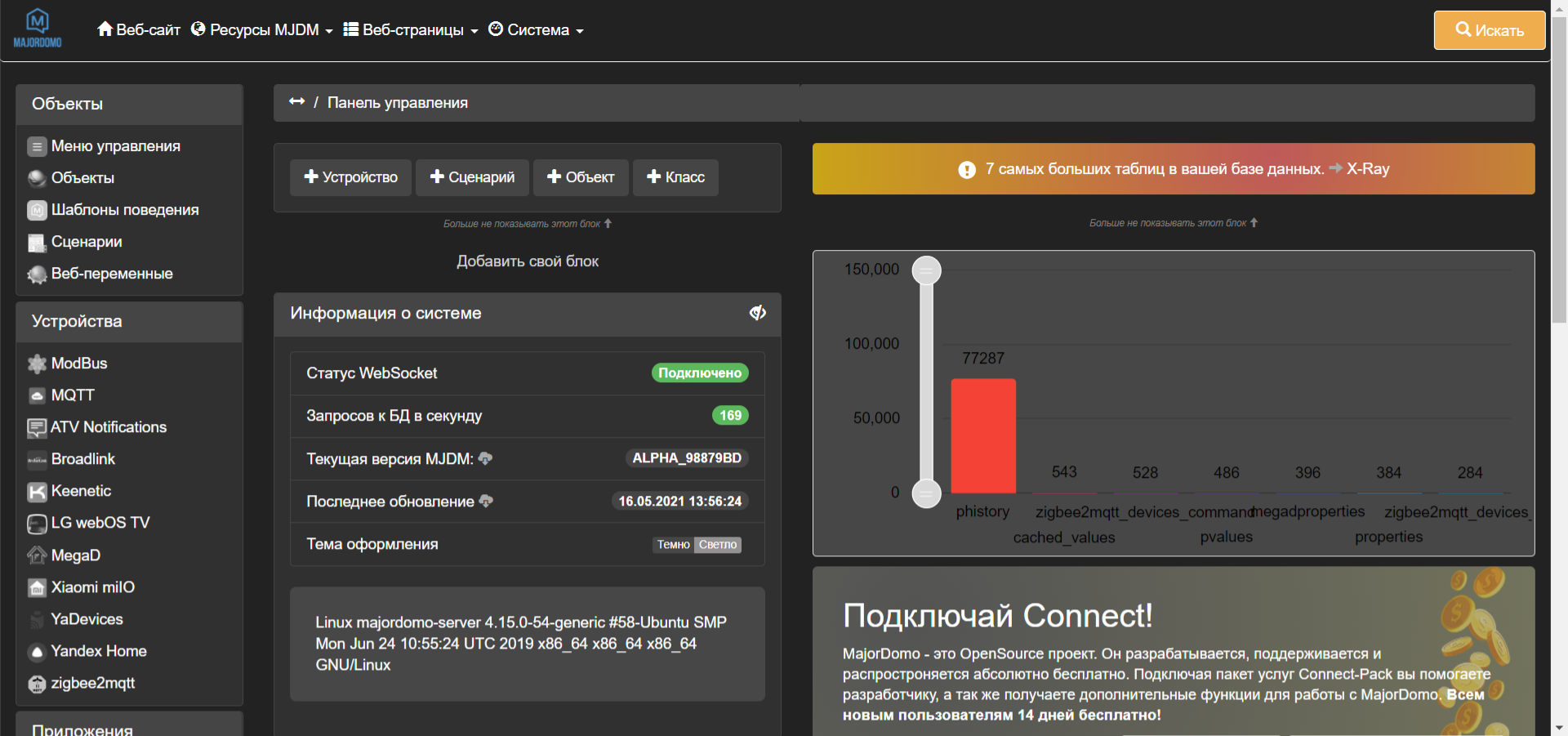Viewport: 1568px width, 736px height.
Task: Click the ATV Notifications icon
Action: [x=37, y=427]
